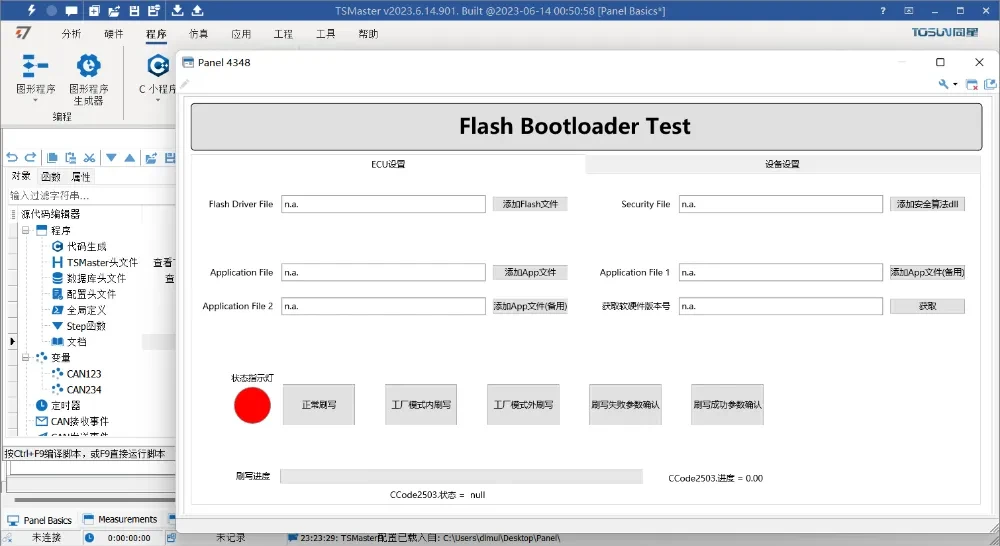Open the wrench settings icon in Panel 4348
1000x546 pixels.
pos(943,85)
